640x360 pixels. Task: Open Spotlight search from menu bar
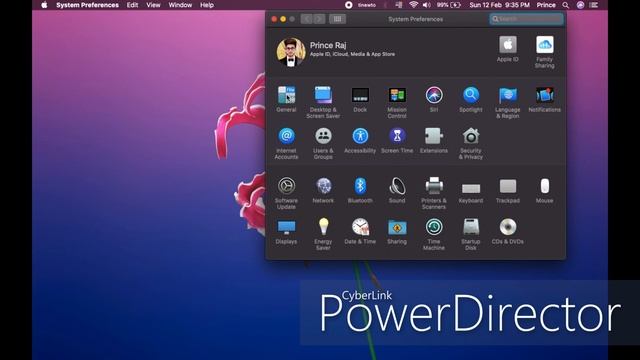tap(565, 5)
